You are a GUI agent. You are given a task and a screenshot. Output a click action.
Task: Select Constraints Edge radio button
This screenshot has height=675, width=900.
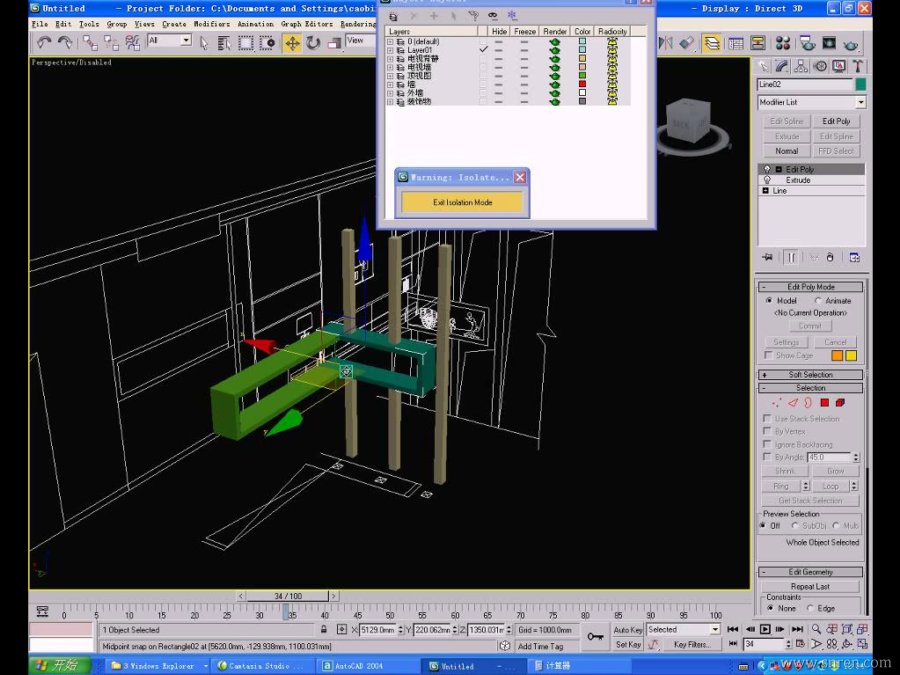click(810, 608)
